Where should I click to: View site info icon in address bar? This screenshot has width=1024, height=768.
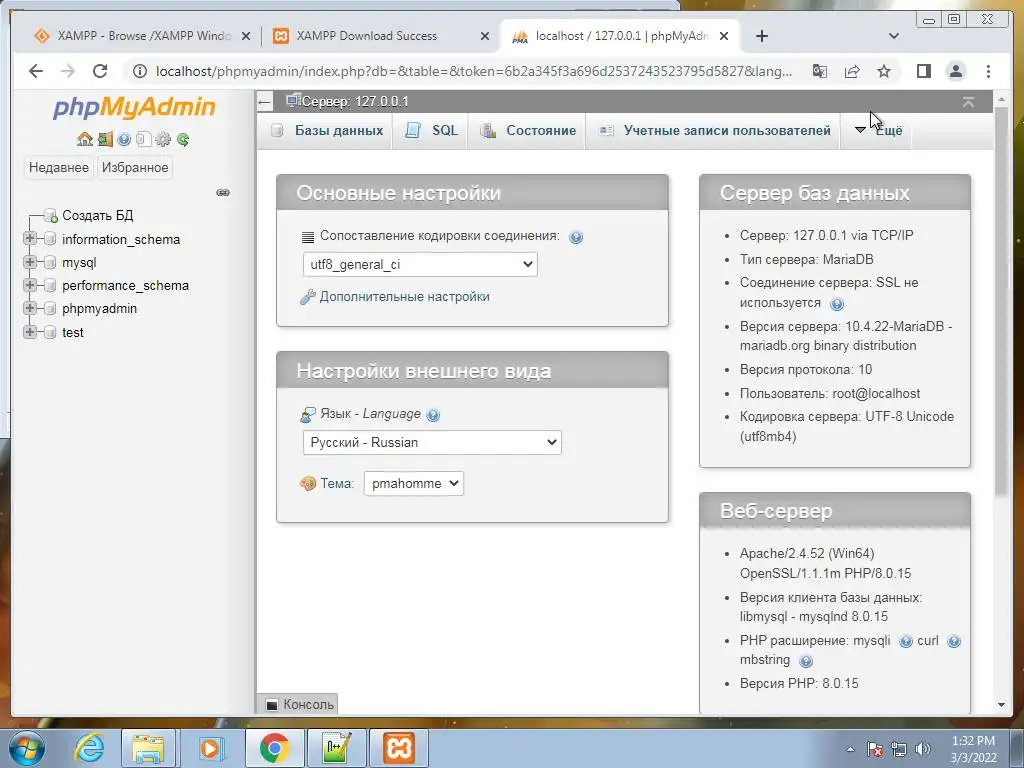[139, 71]
